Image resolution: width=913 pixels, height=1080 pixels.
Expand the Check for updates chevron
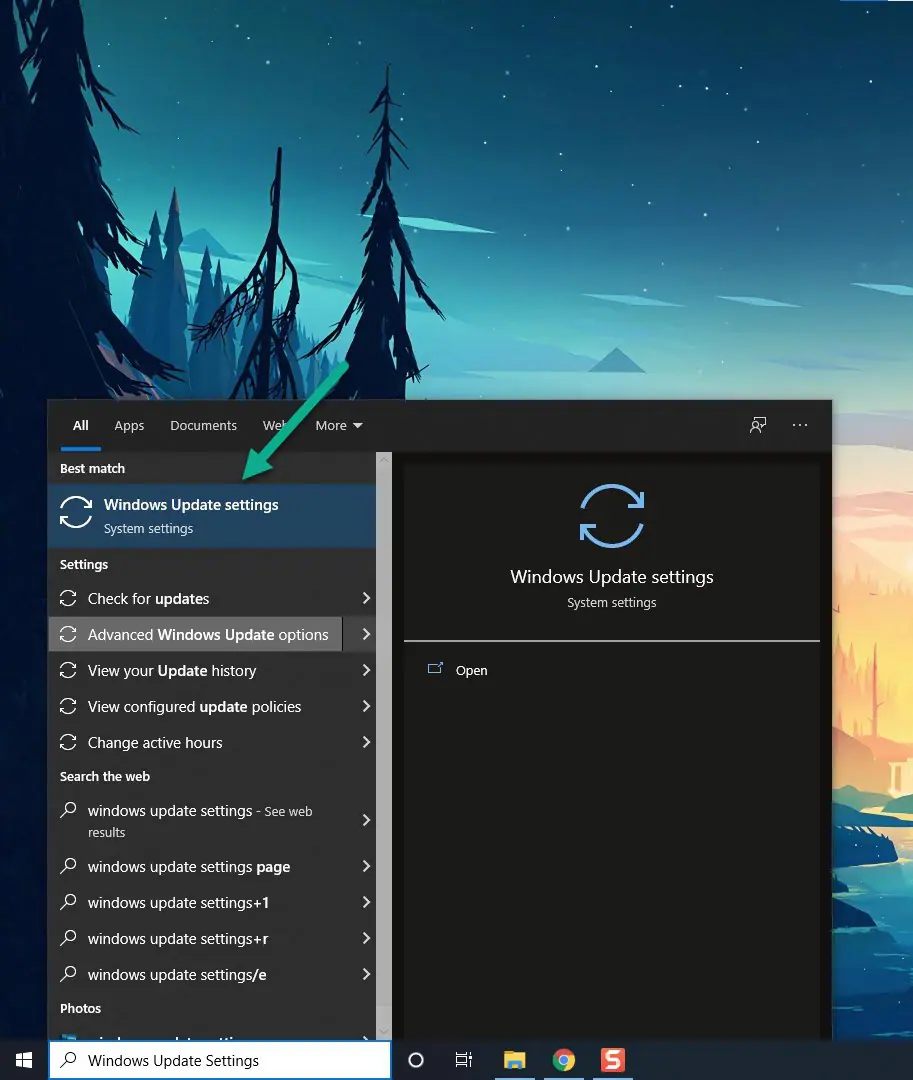tap(366, 599)
